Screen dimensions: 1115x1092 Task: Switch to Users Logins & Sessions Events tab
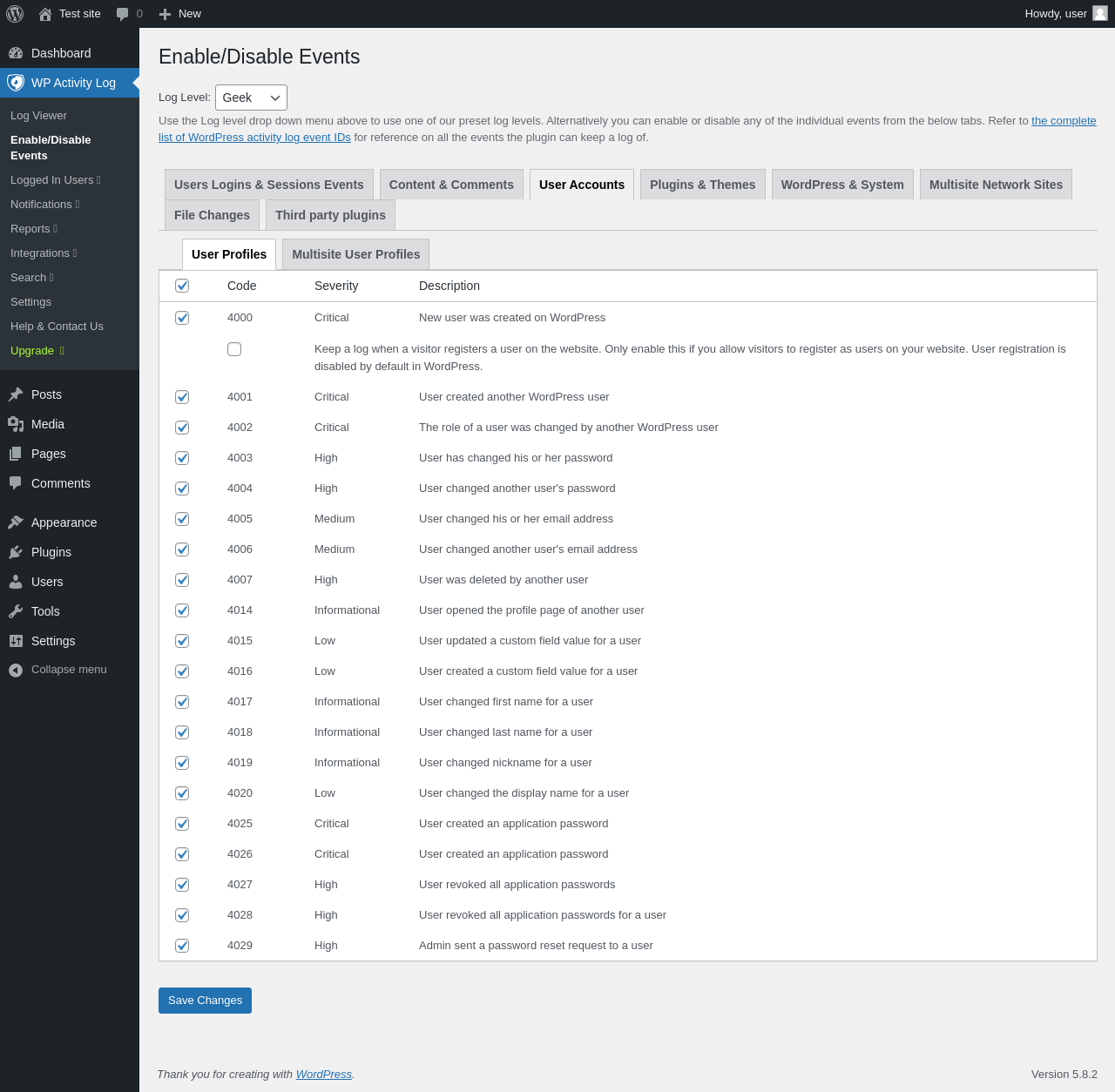pyautogui.click(x=269, y=185)
